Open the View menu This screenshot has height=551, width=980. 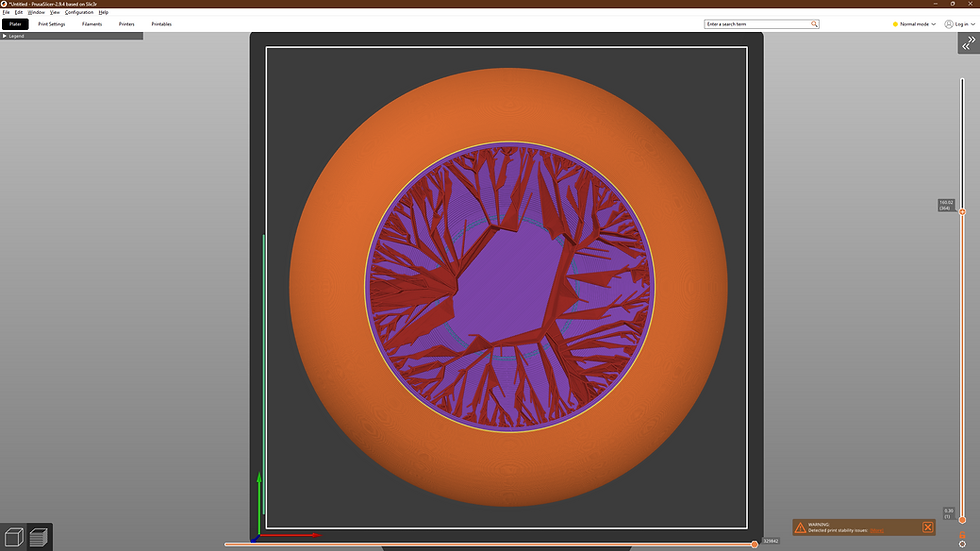(55, 12)
